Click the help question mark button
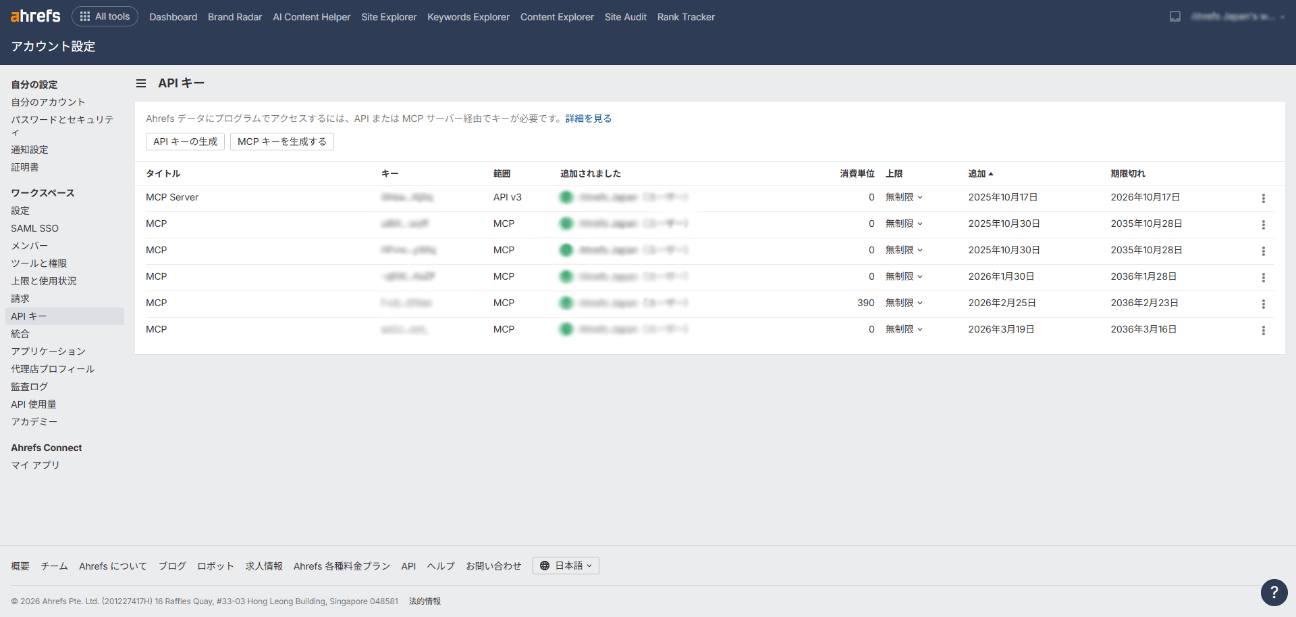1296x617 pixels. 1274,593
